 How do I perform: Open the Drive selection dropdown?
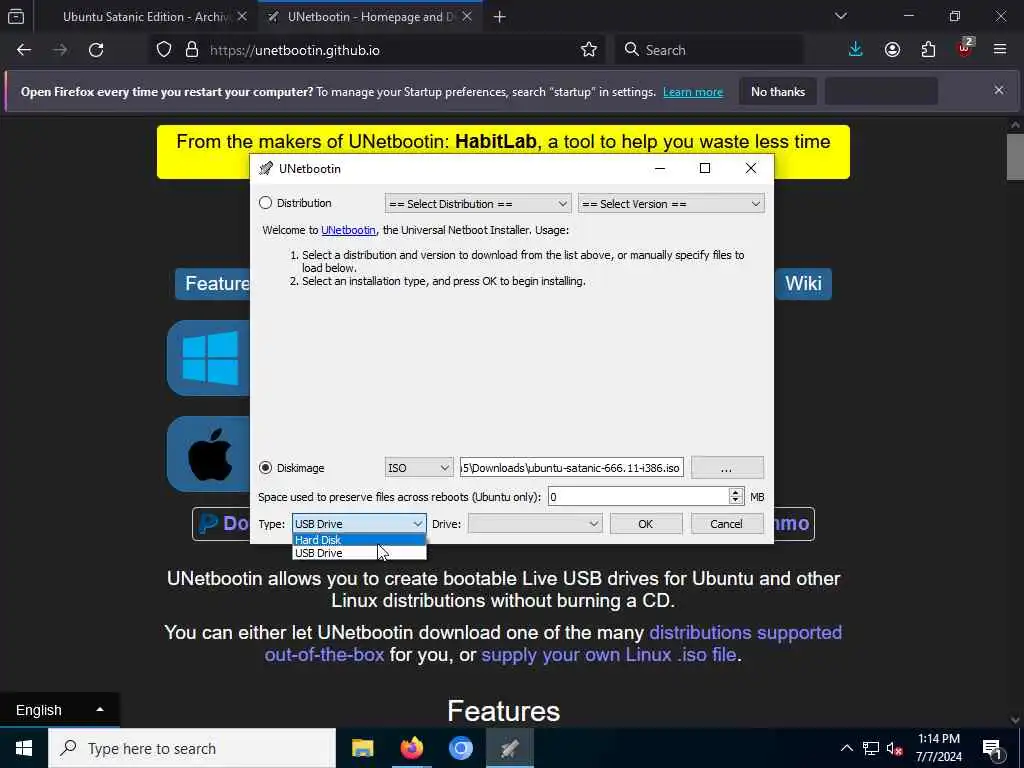[x=534, y=524]
